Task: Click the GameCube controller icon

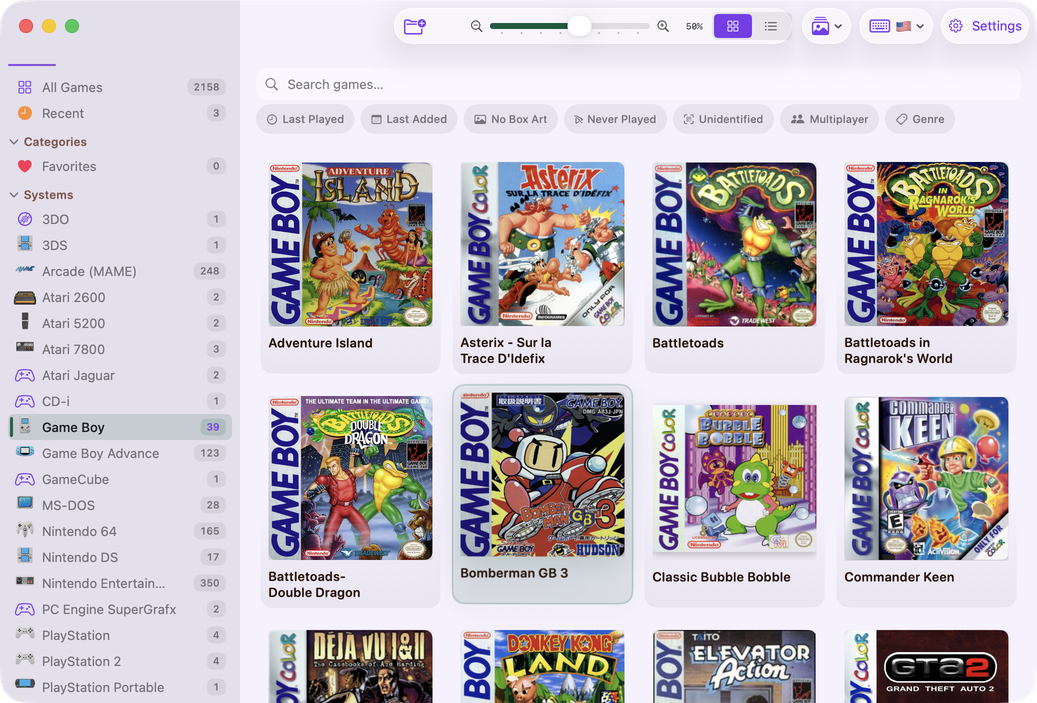Action: point(24,479)
